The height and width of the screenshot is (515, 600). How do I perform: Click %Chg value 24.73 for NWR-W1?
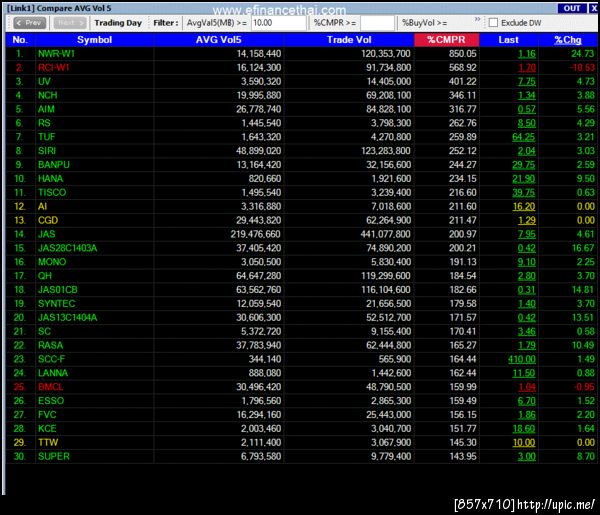pos(583,54)
